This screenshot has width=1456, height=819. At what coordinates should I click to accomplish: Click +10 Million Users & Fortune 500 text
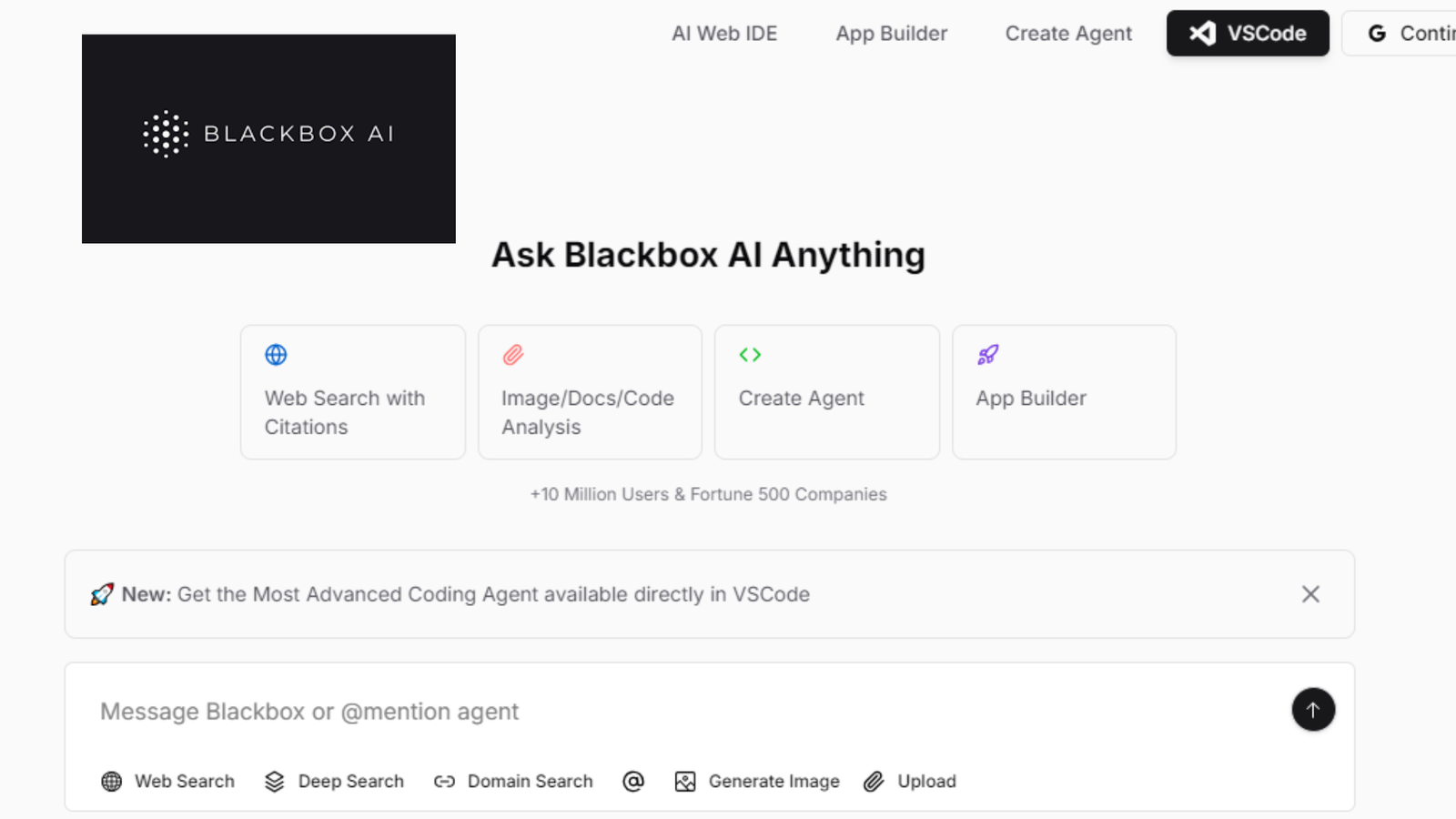pos(709,494)
